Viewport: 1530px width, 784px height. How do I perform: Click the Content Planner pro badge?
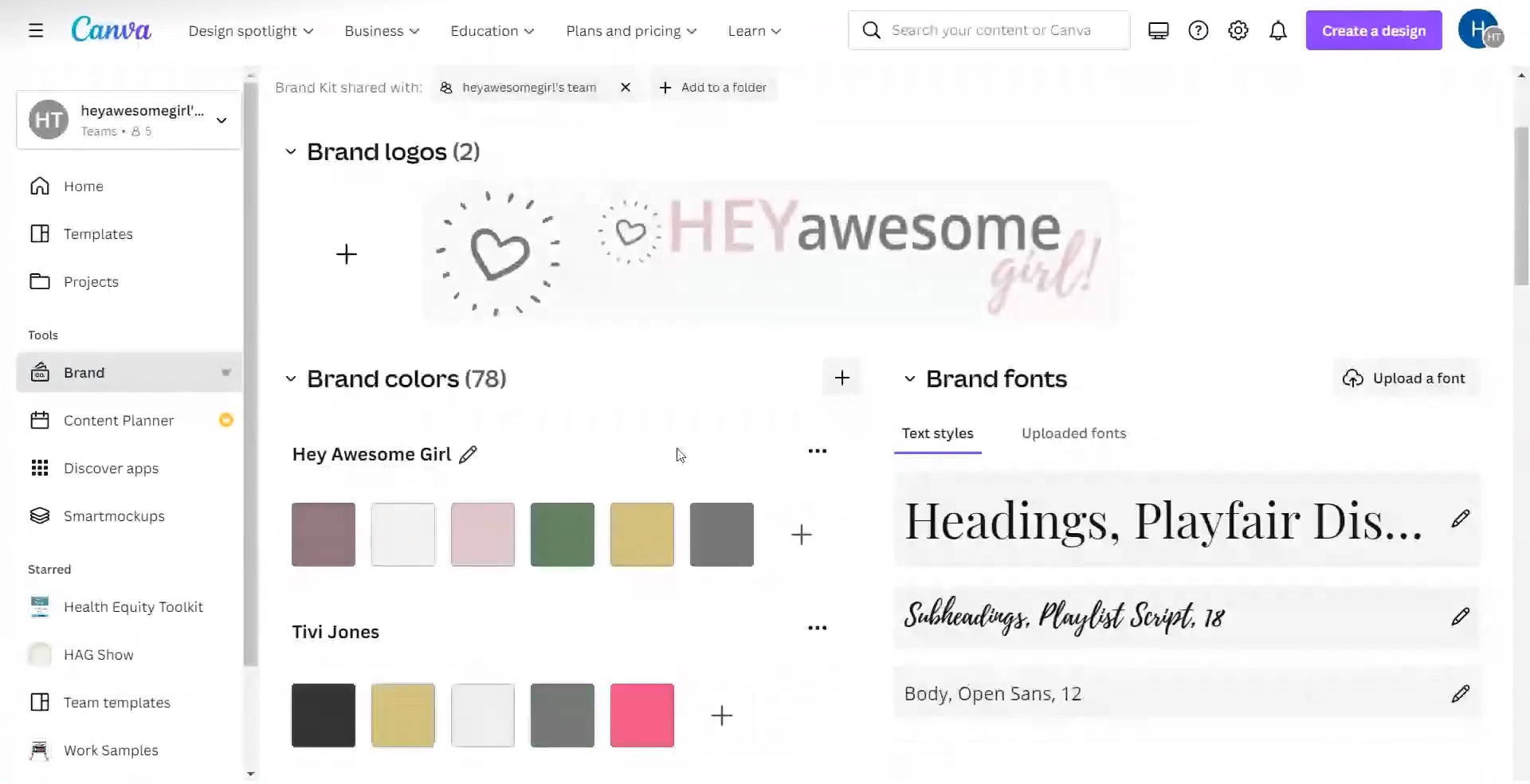[x=226, y=420]
